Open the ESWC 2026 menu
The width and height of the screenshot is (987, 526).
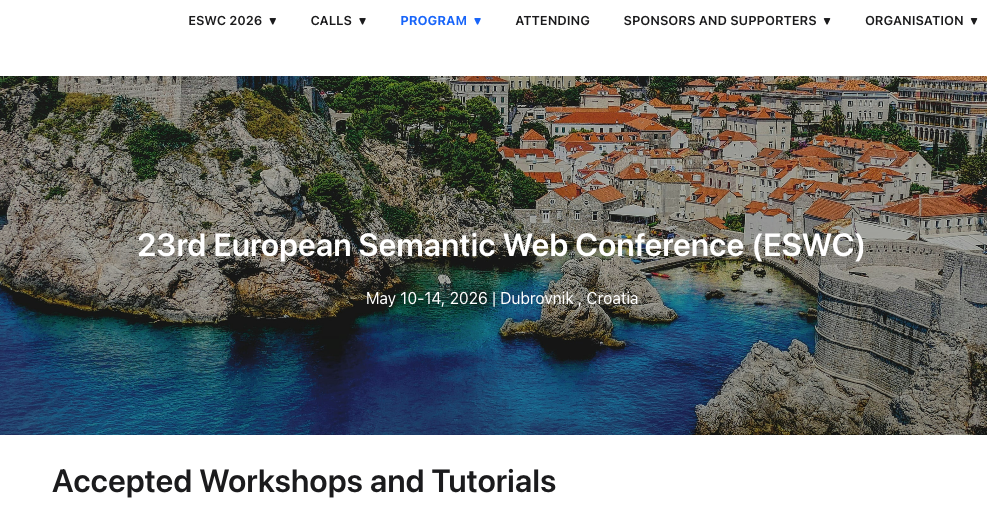(225, 21)
